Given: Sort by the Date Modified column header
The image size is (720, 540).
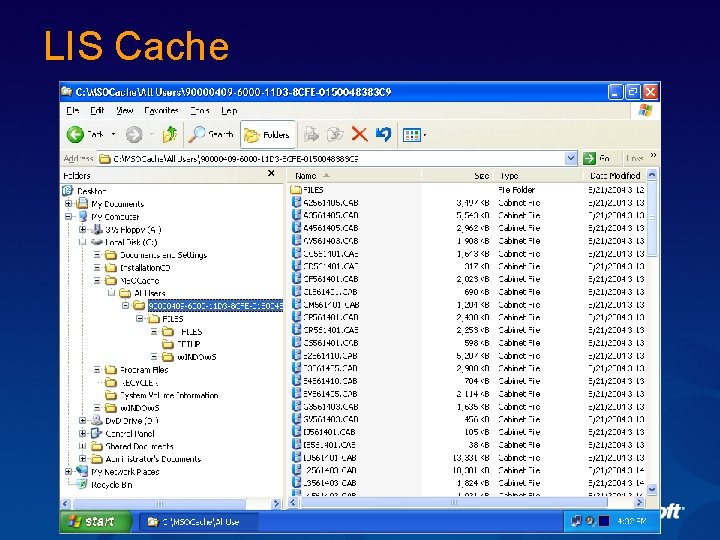Looking at the screenshot, I should (x=615, y=175).
